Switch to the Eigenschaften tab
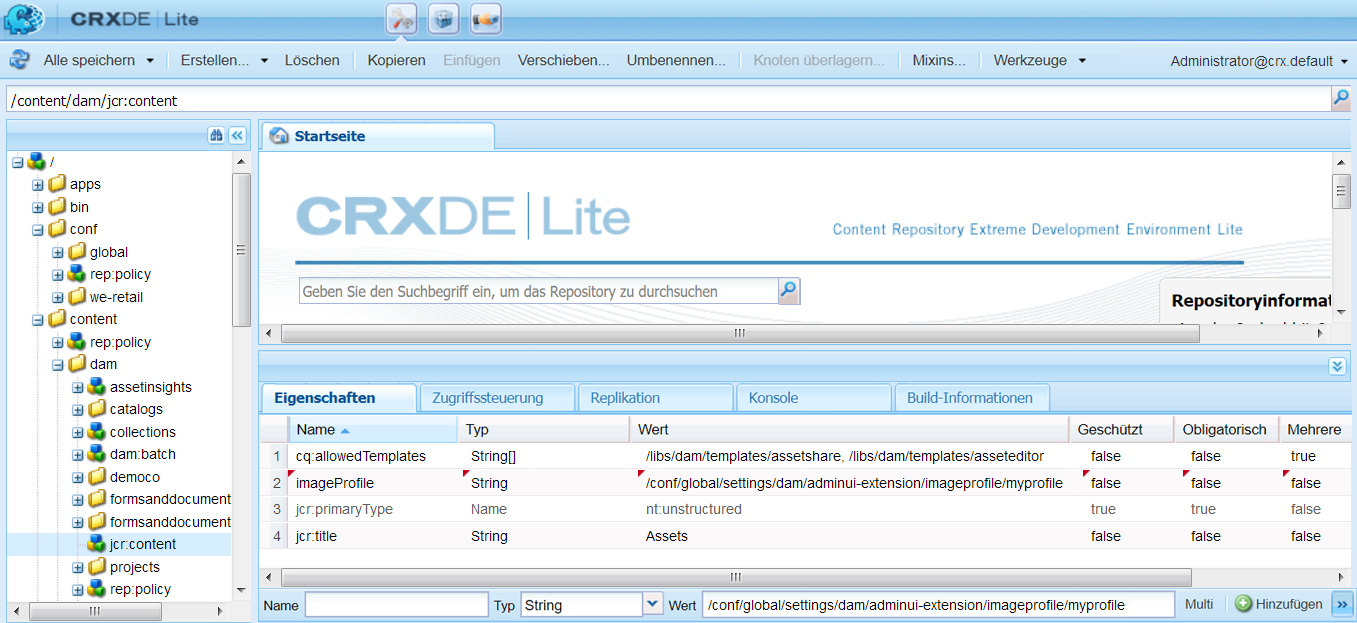The width and height of the screenshot is (1357, 623). 339,398
